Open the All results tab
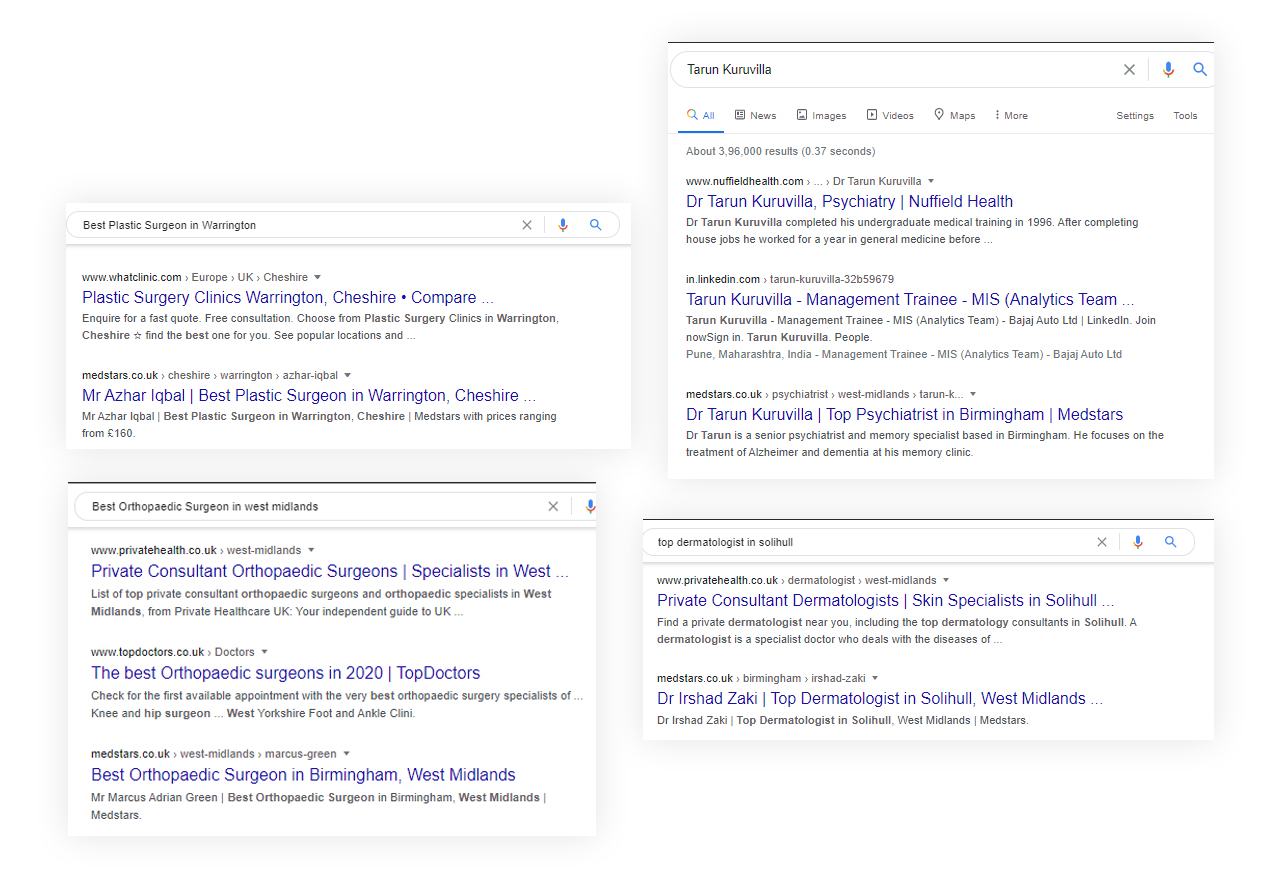Viewport: 1280px width, 896px height. coord(701,116)
